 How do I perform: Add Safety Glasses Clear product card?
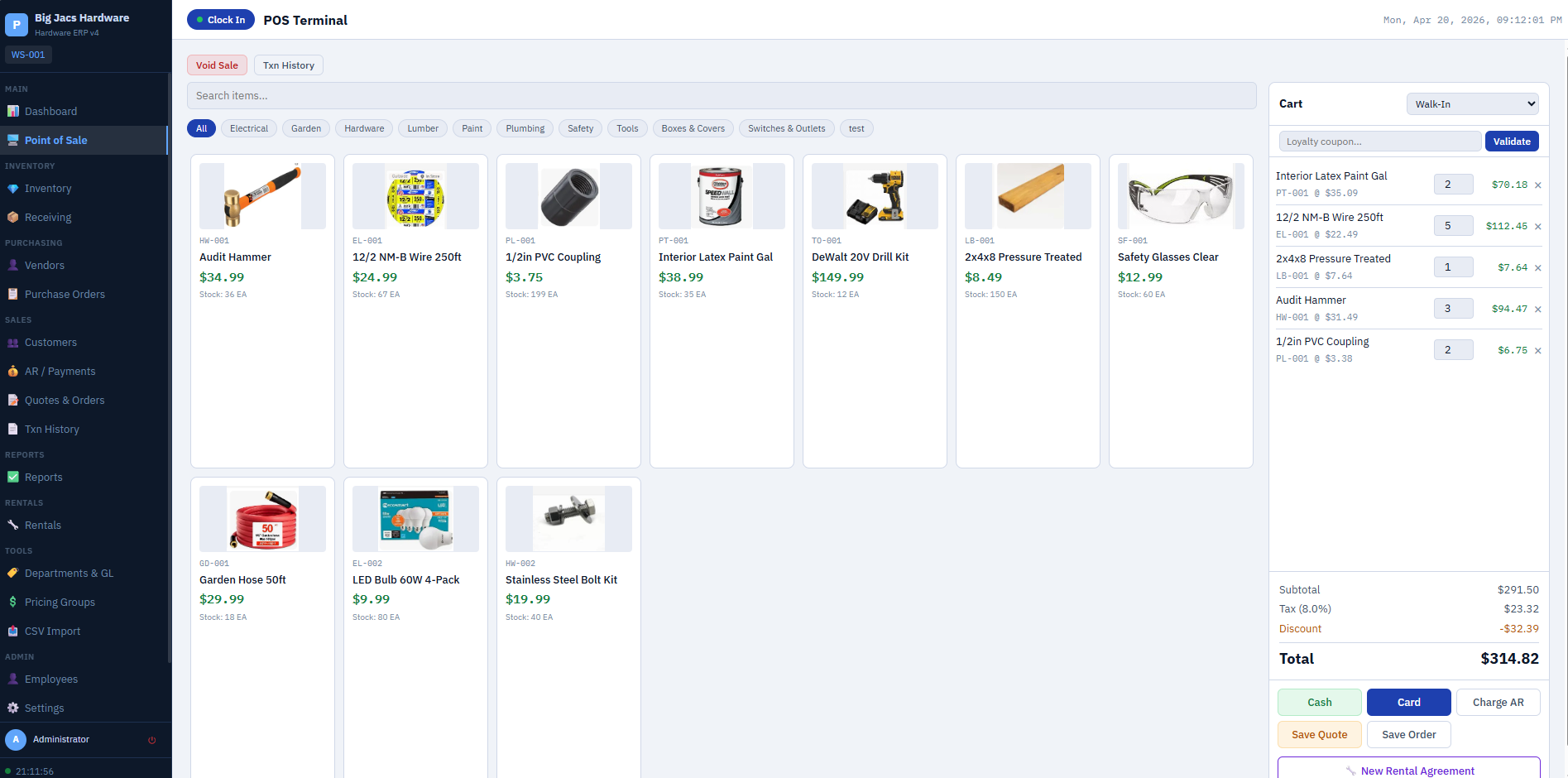coord(1181,311)
